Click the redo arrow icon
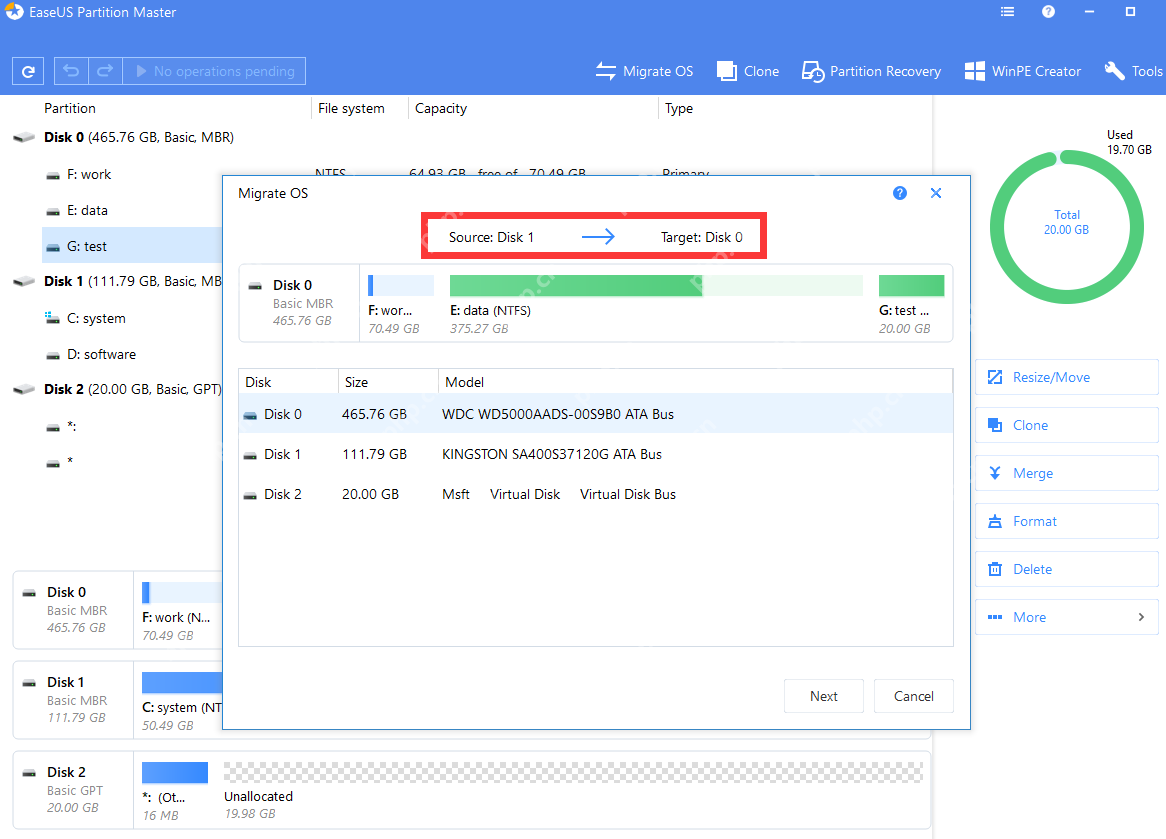 [x=106, y=71]
